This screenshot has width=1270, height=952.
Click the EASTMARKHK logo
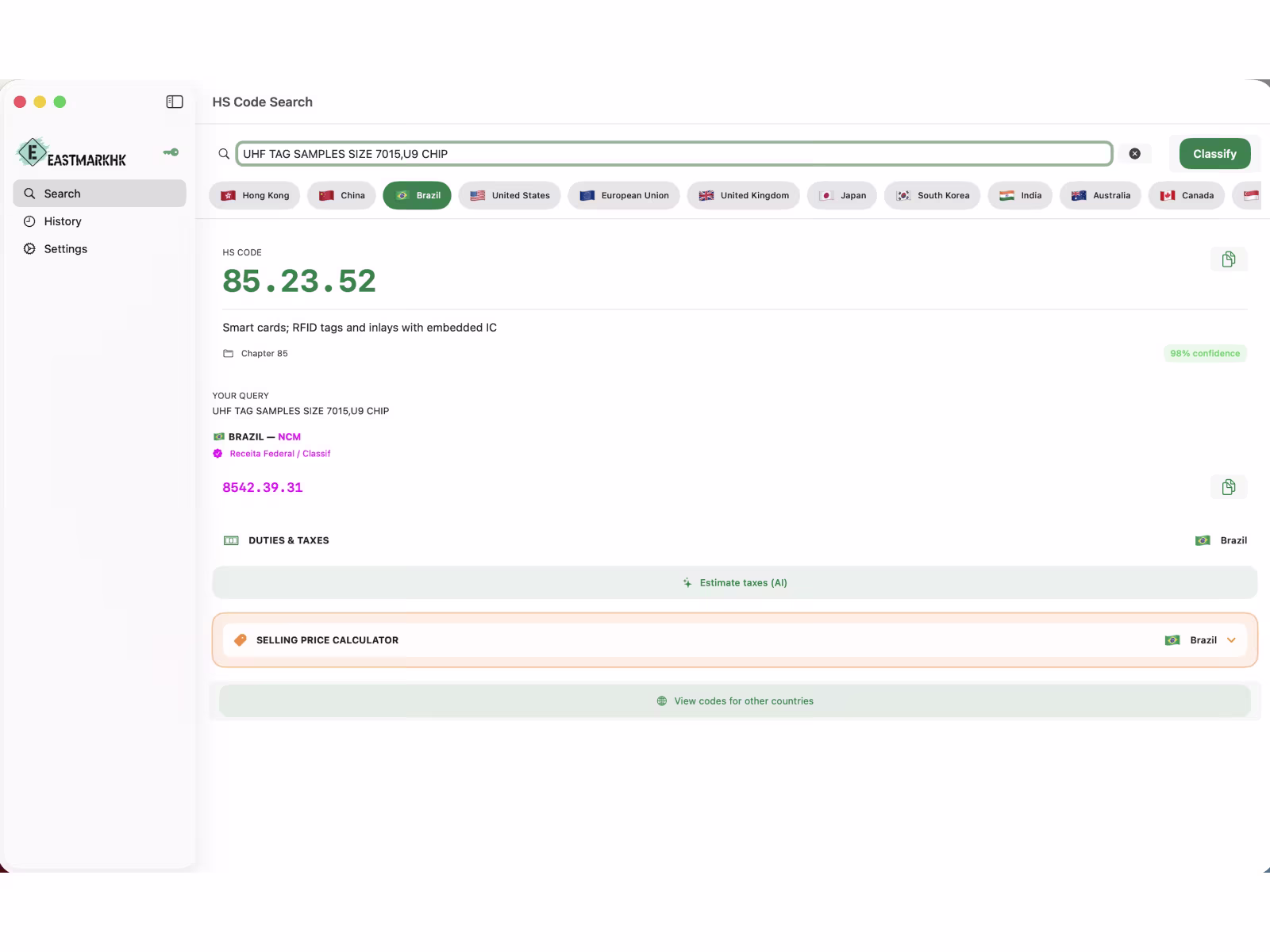click(71, 152)
